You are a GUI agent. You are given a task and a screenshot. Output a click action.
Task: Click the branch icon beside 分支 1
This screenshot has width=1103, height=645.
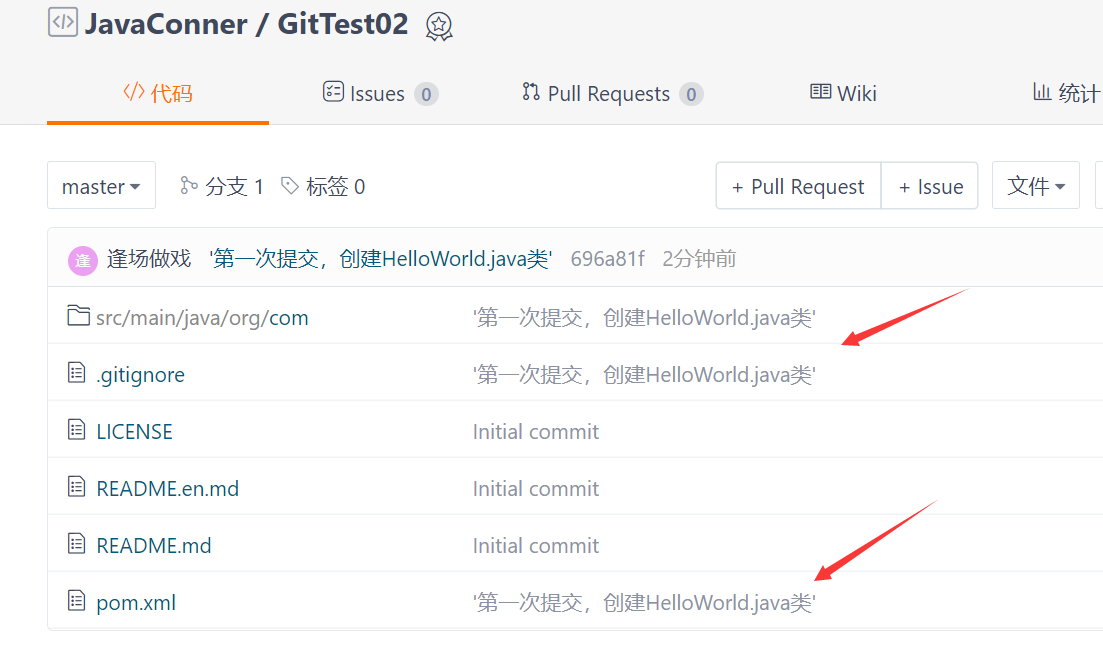(189, 185)
